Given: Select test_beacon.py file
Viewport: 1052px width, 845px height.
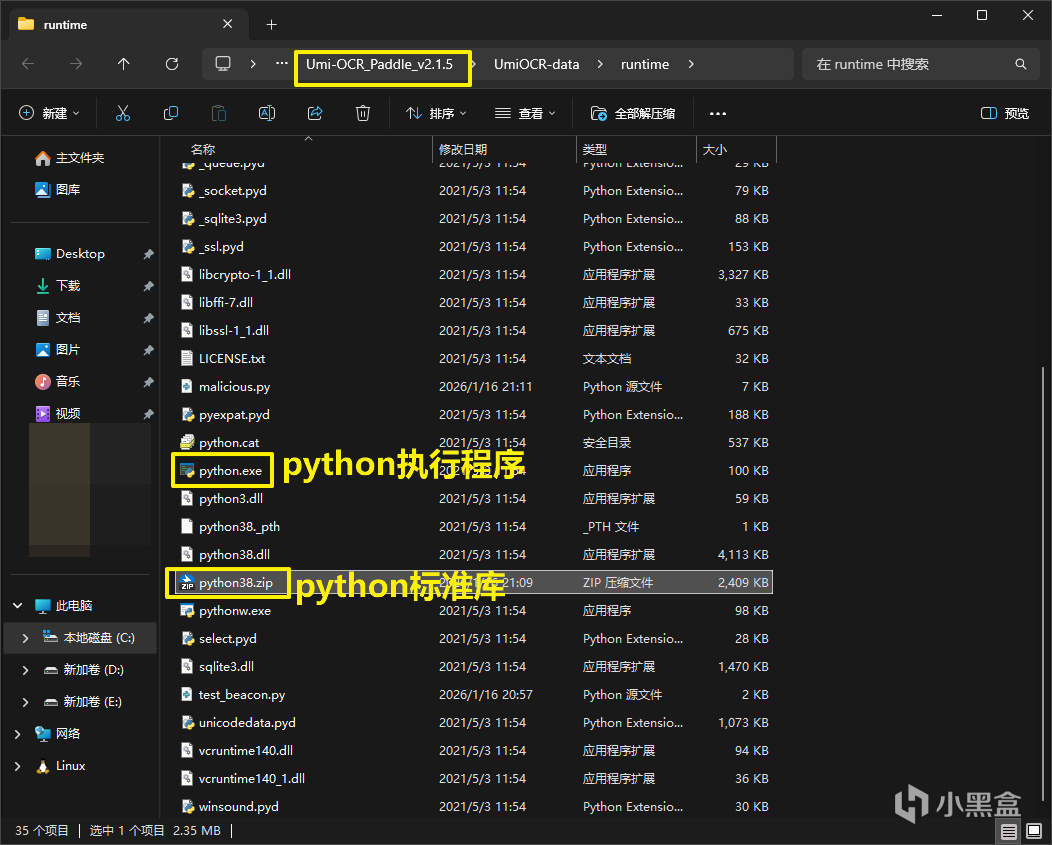Looking at the screenshot, I should (x=242, y=695).
